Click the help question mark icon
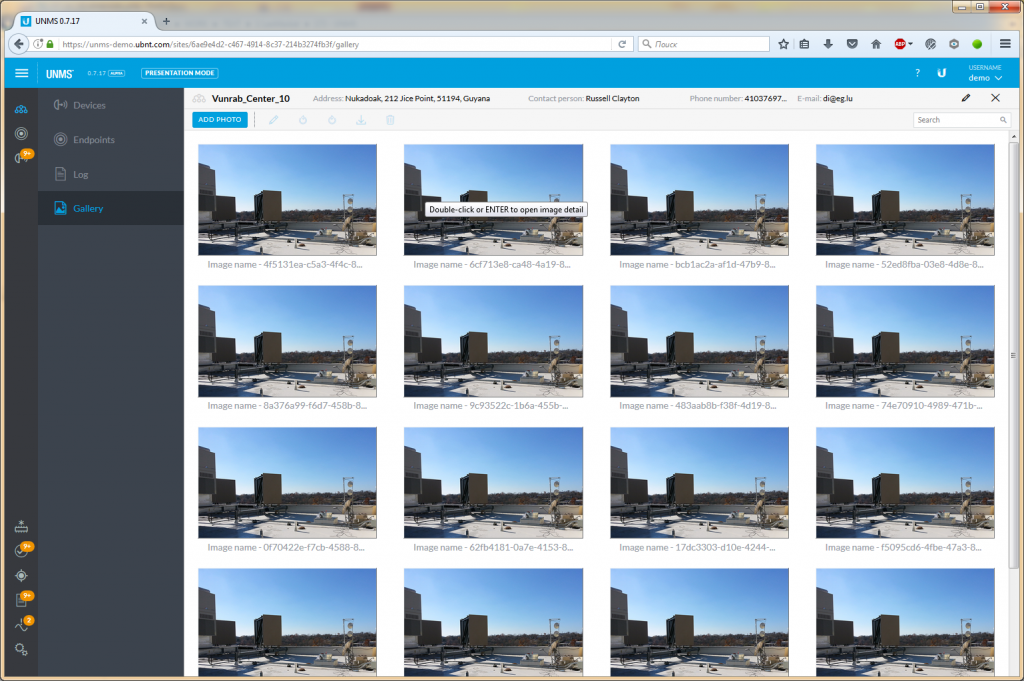This screenshot has width=1024, height=681. coord(917,73)
